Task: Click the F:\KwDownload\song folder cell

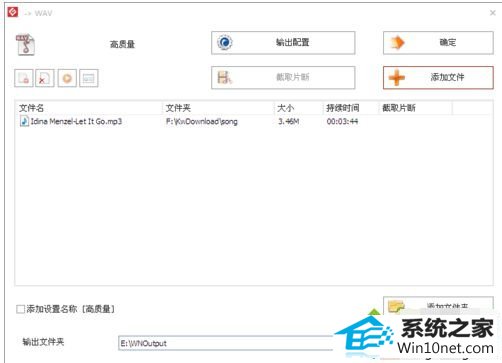Action: pyautogui.click(x=202, y=121)
